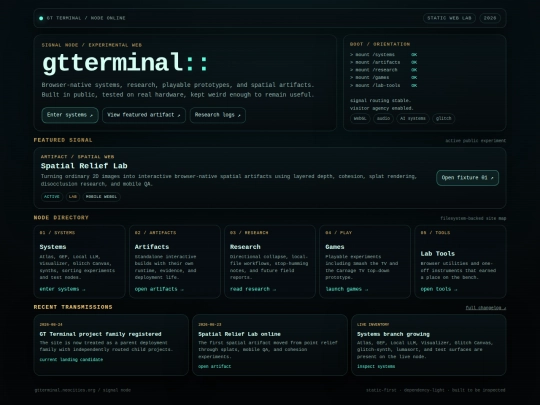Click the NODE DIRECTORY section label
The image size is (540, 405).
pos(61,218)
